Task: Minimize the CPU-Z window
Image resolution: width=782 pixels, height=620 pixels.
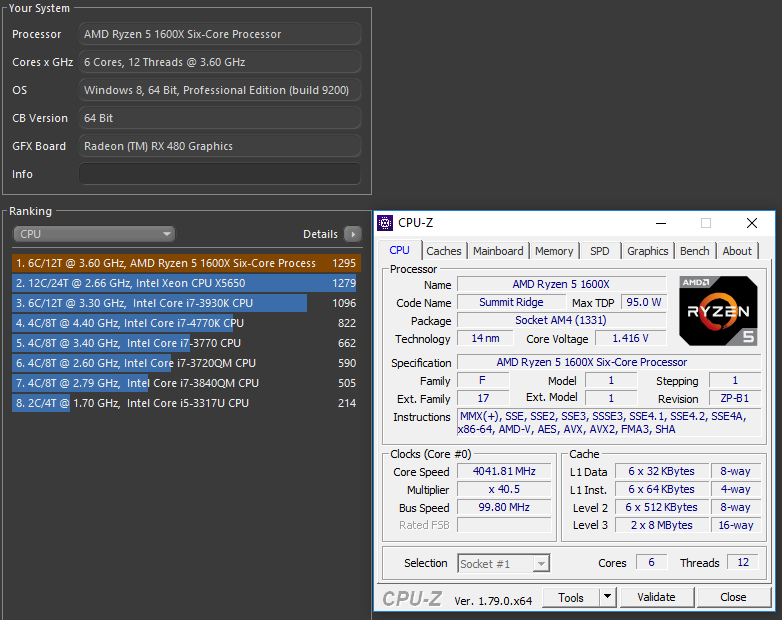Action: pos(659,223)
